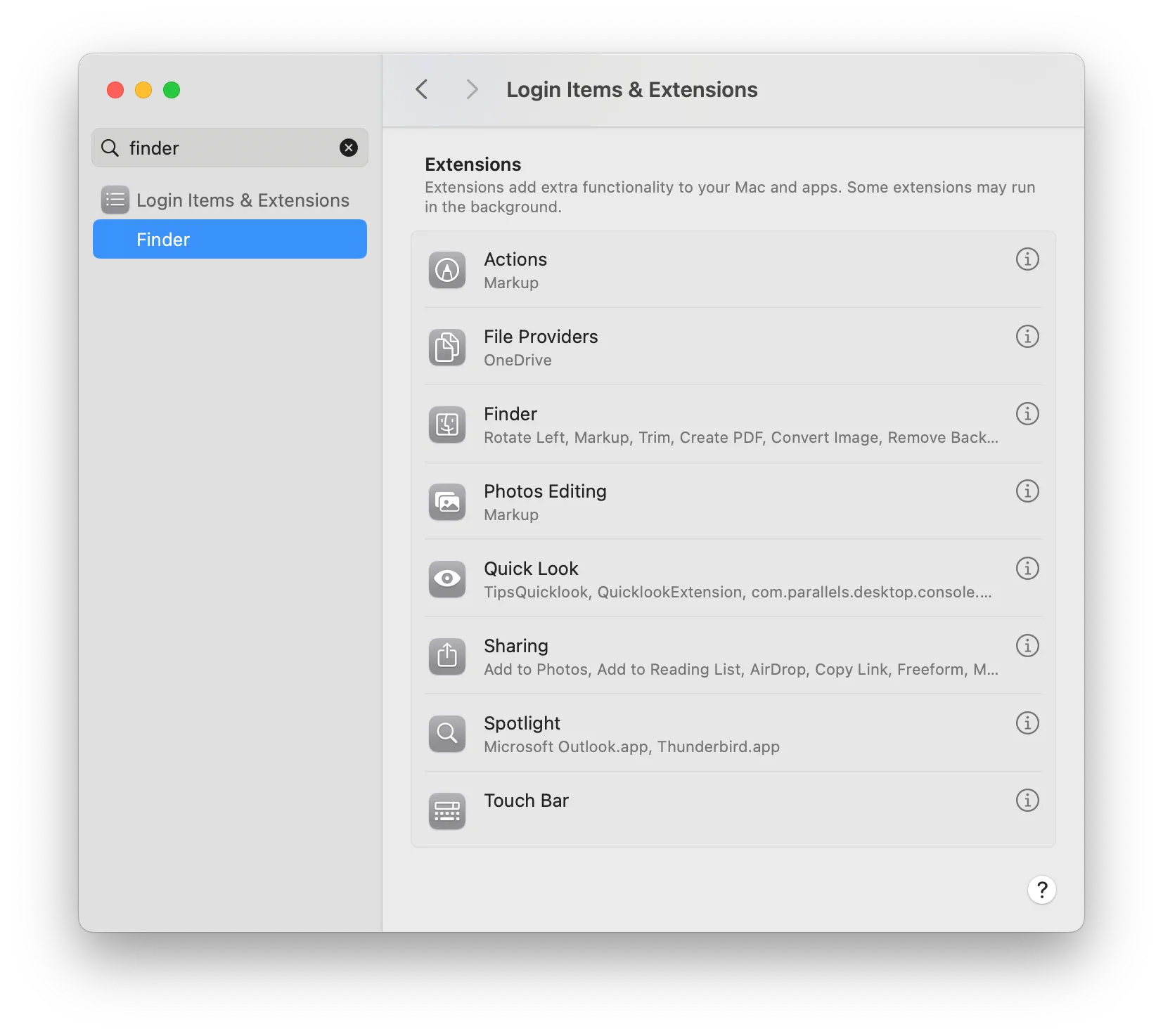Screen dimensions: 1163x1036
Task: Open the Actions info button
Action: [1027, 259]
